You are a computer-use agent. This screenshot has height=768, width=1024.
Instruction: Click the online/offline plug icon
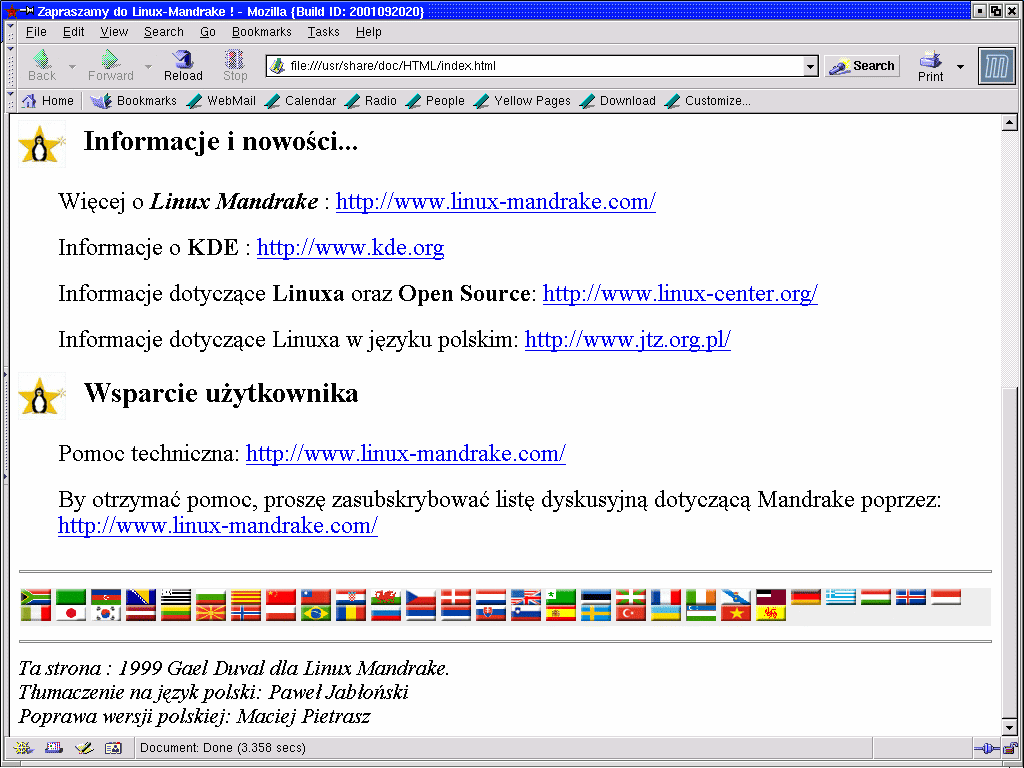pyautogui.click(x=986, y=748)
